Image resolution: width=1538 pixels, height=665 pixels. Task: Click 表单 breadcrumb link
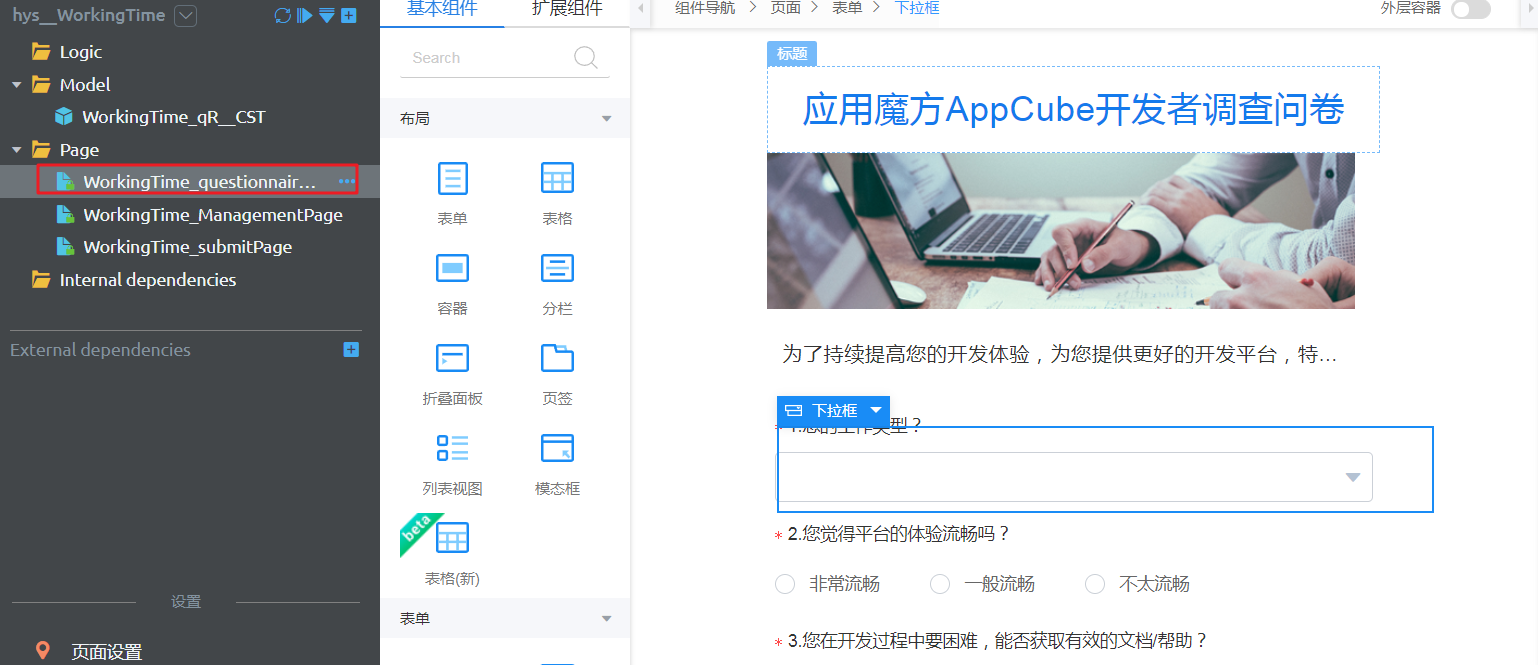848,8
